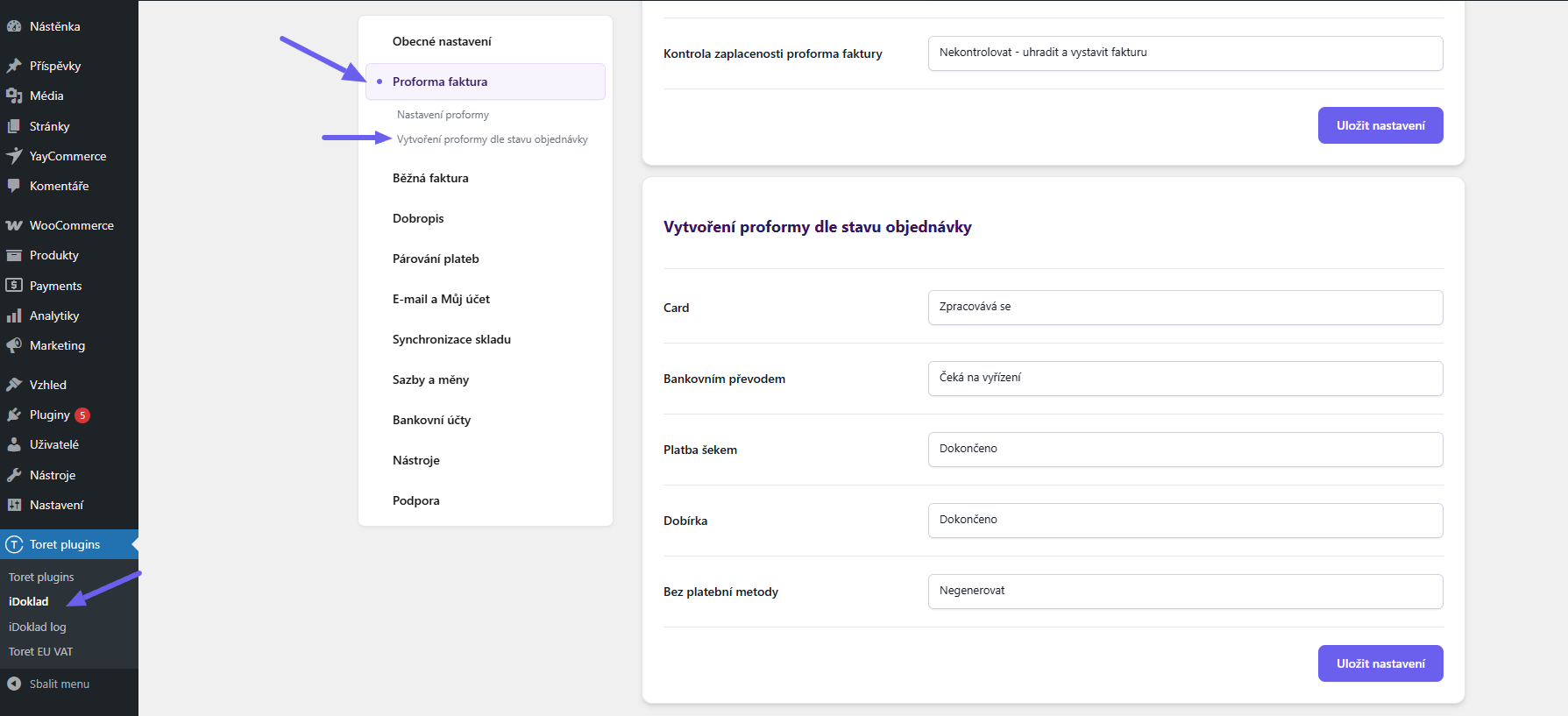Image resolution: width=1568 pixels, height=716 pixels.
Task: Open Běžná faktura settings section
Action: (430, 178)
